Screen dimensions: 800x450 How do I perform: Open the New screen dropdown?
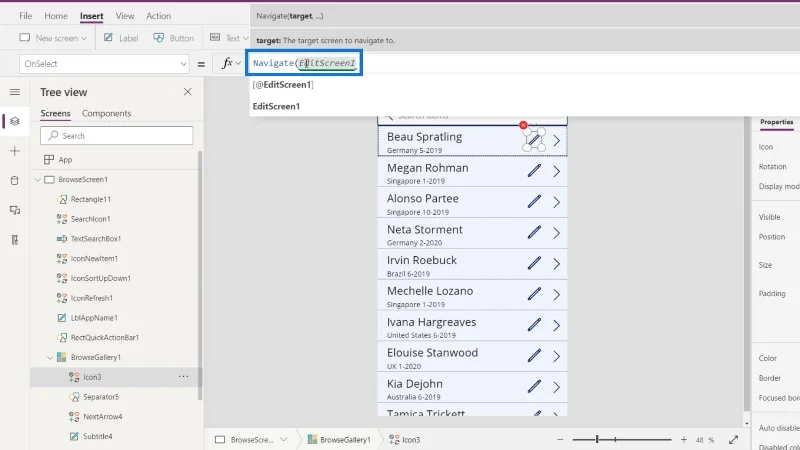[53, 38]
